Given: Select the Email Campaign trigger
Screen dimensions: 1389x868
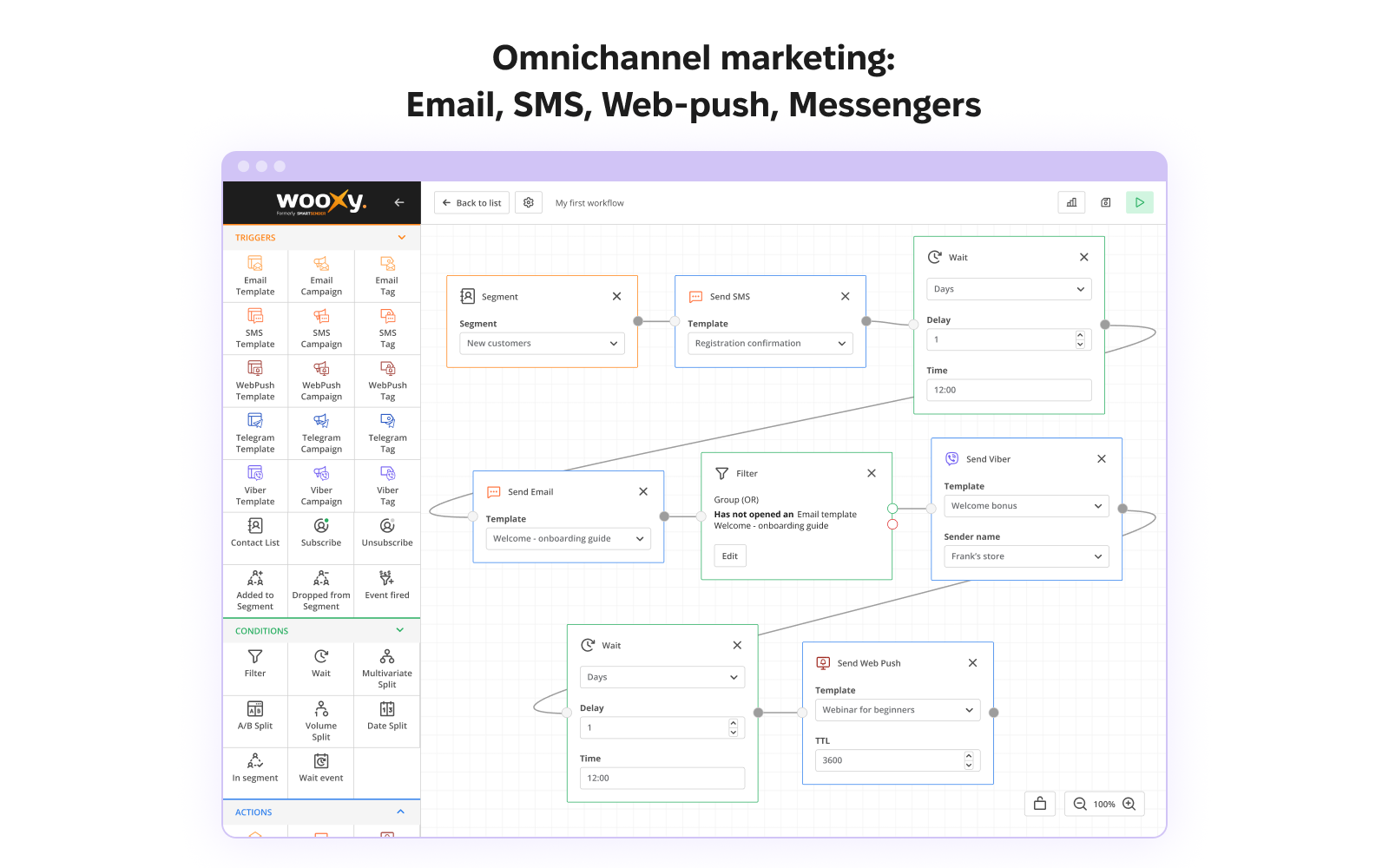Looking at the screenshot, I should (321, 276).
